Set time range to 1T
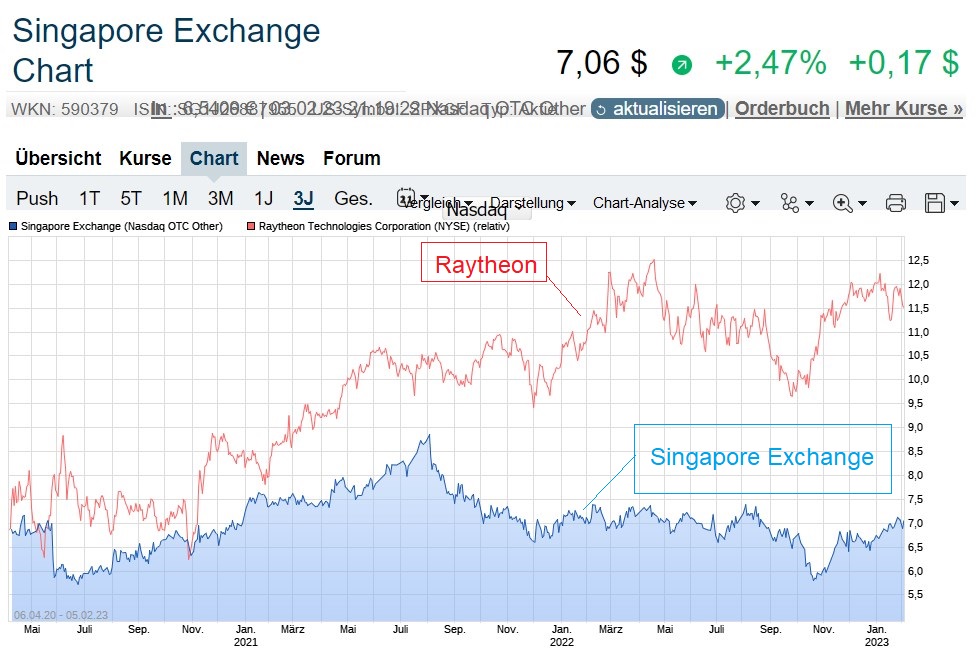The width and height of the screenshot is (977, 650). (x=89, y=198)
